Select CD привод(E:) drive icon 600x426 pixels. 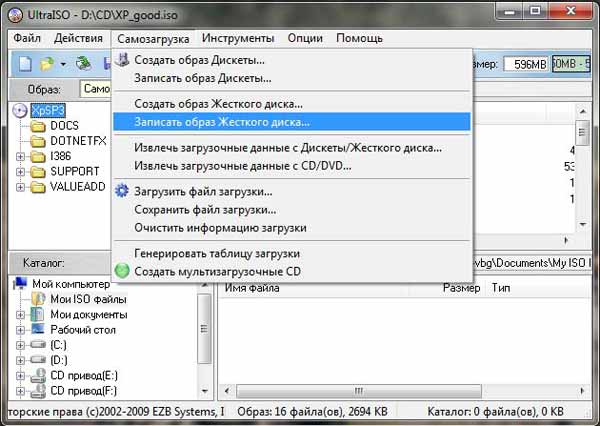(37, 376)
